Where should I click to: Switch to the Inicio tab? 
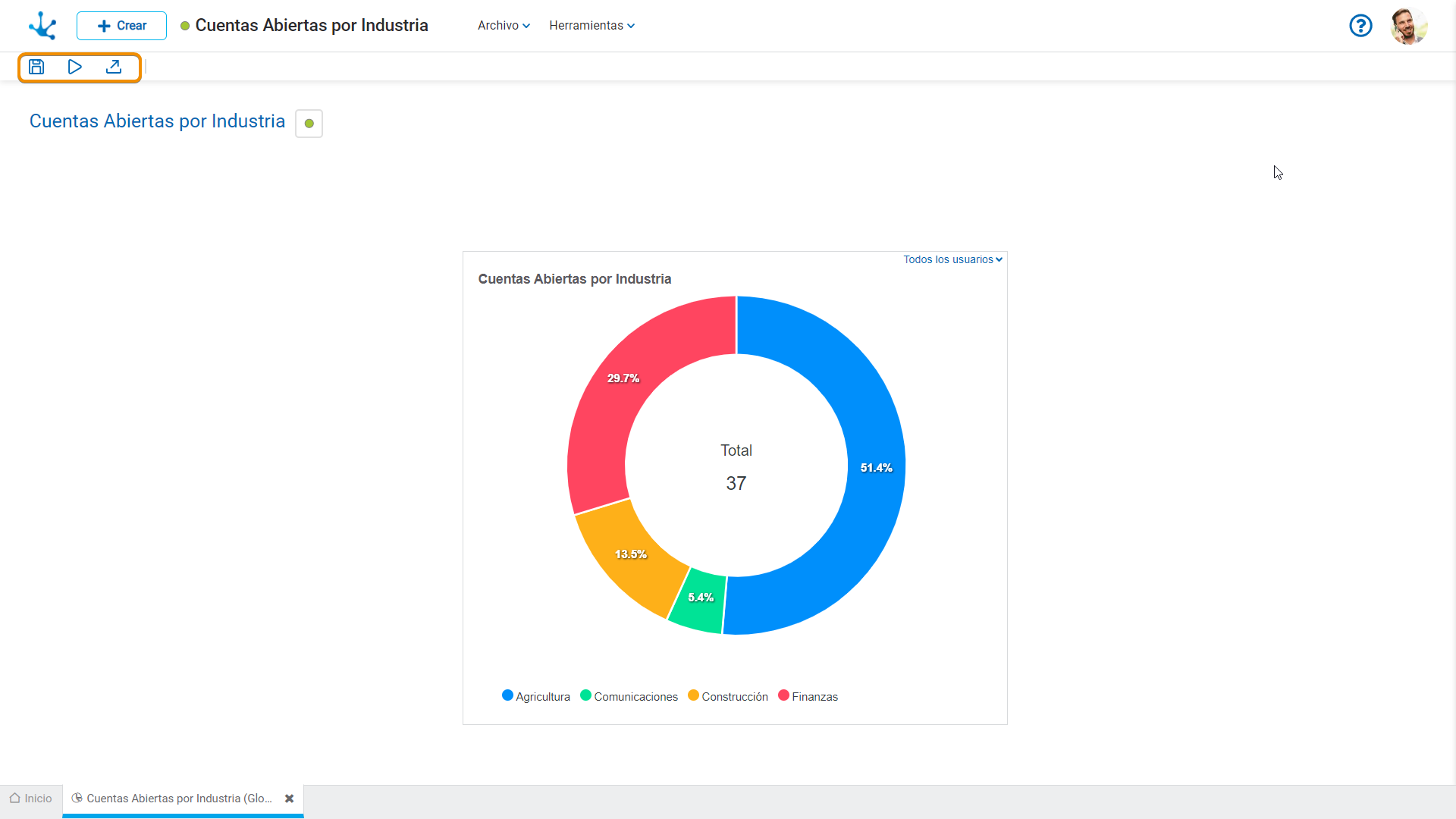click(38, 799)
